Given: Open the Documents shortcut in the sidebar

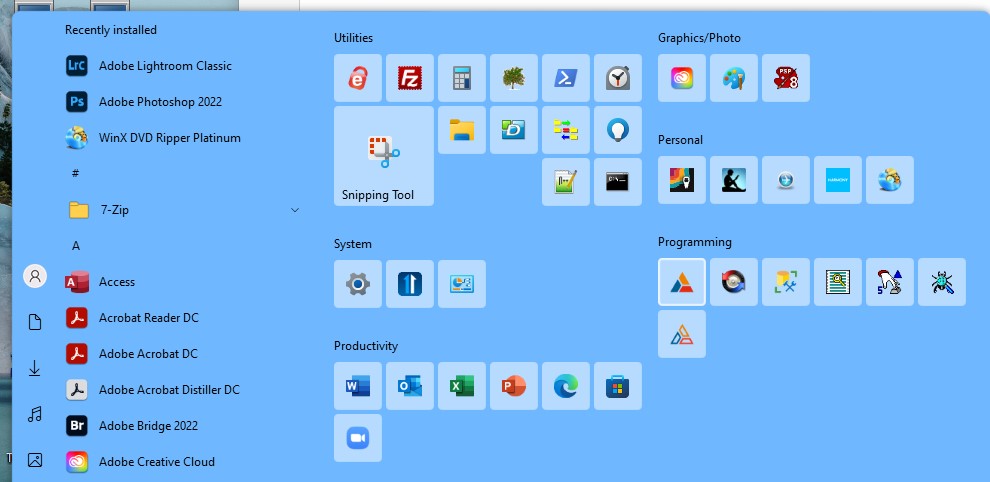Looking at the screenshot, I should tap(35, 322).
